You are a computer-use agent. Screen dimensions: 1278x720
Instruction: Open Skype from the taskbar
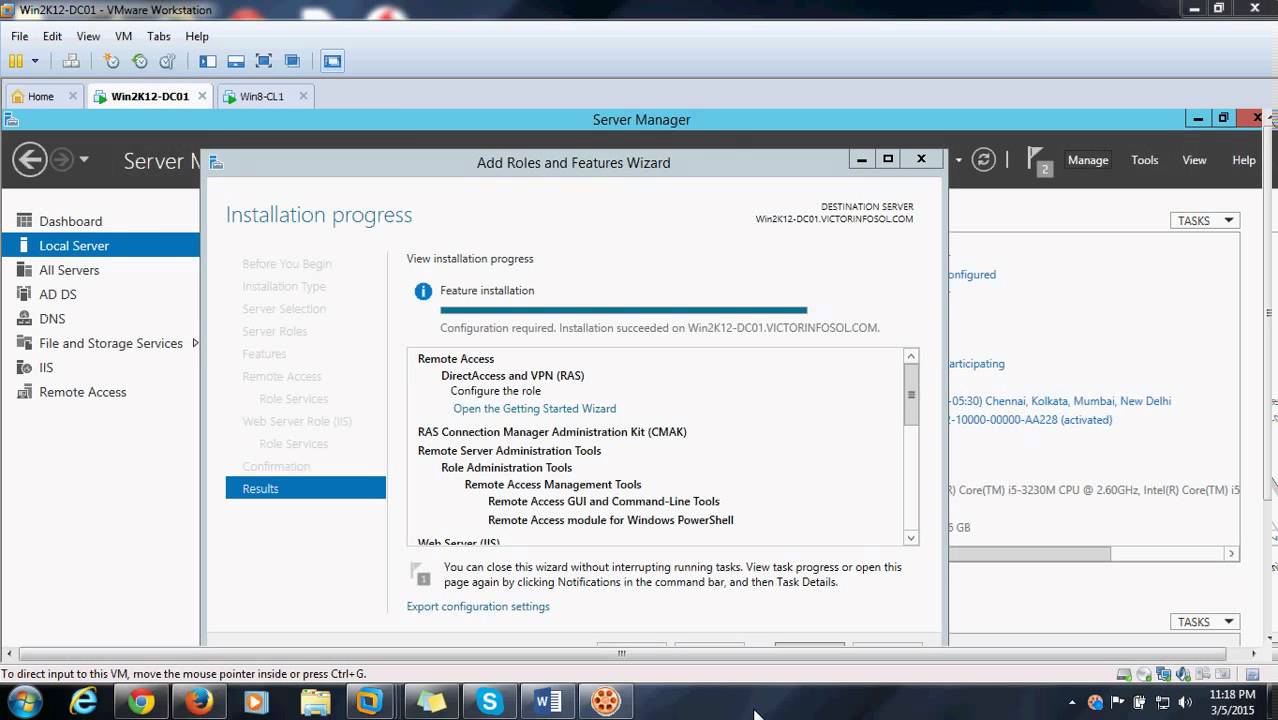click(489, 702)
